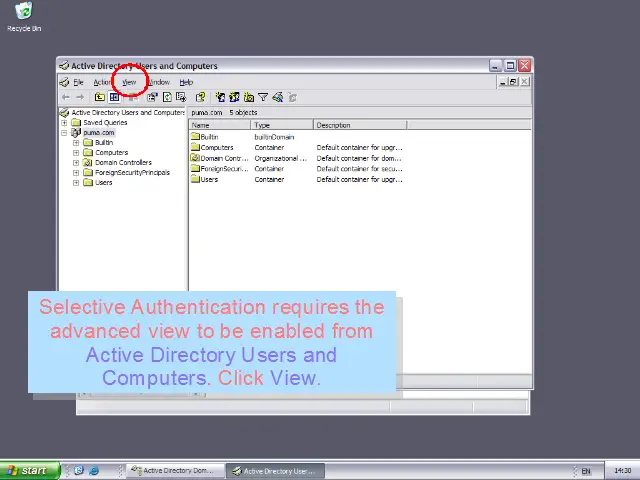
Task: Maximize the Active Directory Users and Computers window
Action: point(510,66)
